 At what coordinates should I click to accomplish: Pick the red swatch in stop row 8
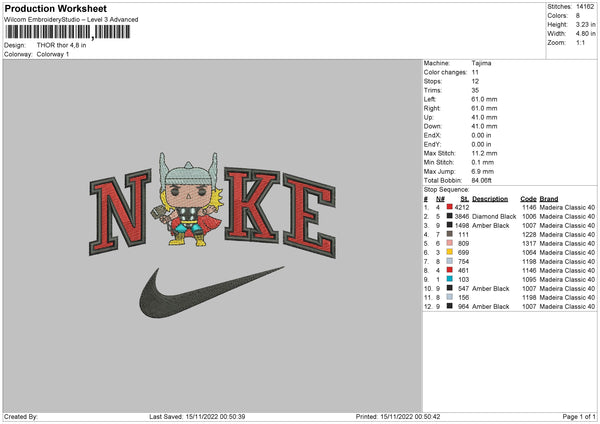coord(450,270)
